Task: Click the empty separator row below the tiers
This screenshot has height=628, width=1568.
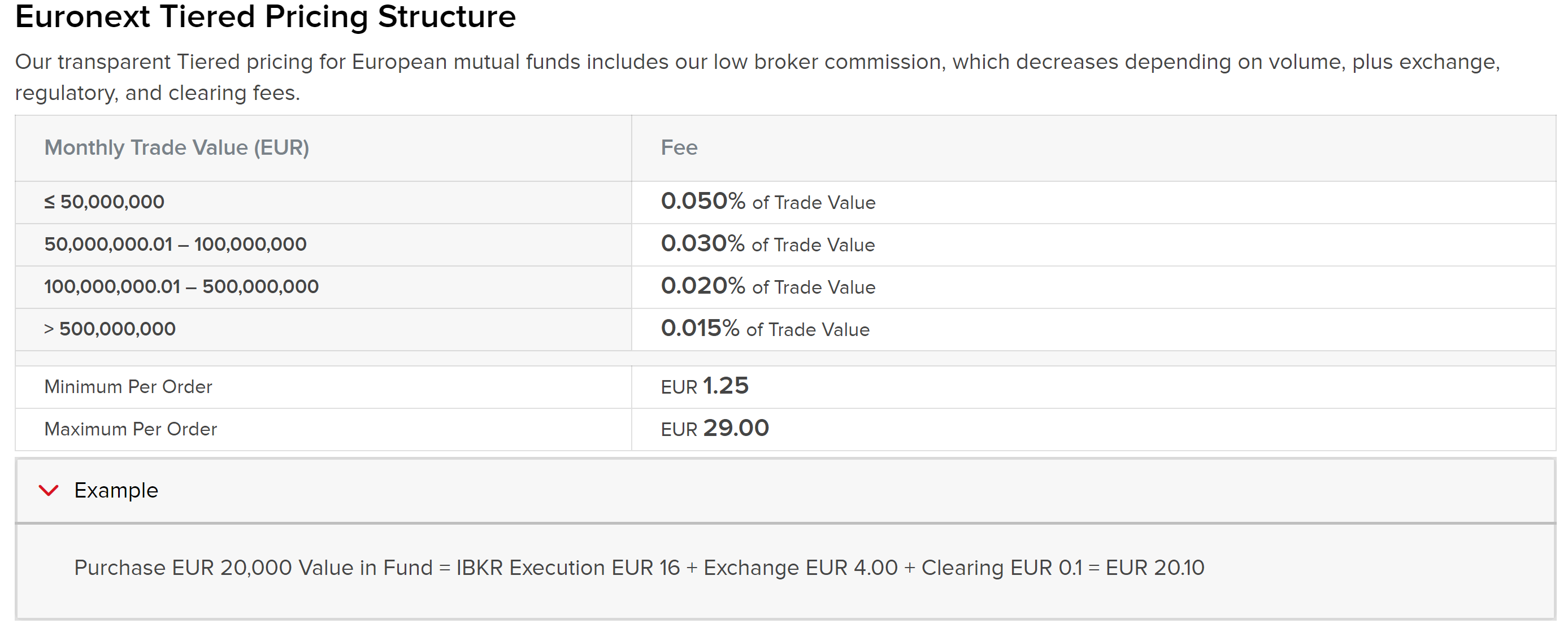Action: (x=785, y=359)
